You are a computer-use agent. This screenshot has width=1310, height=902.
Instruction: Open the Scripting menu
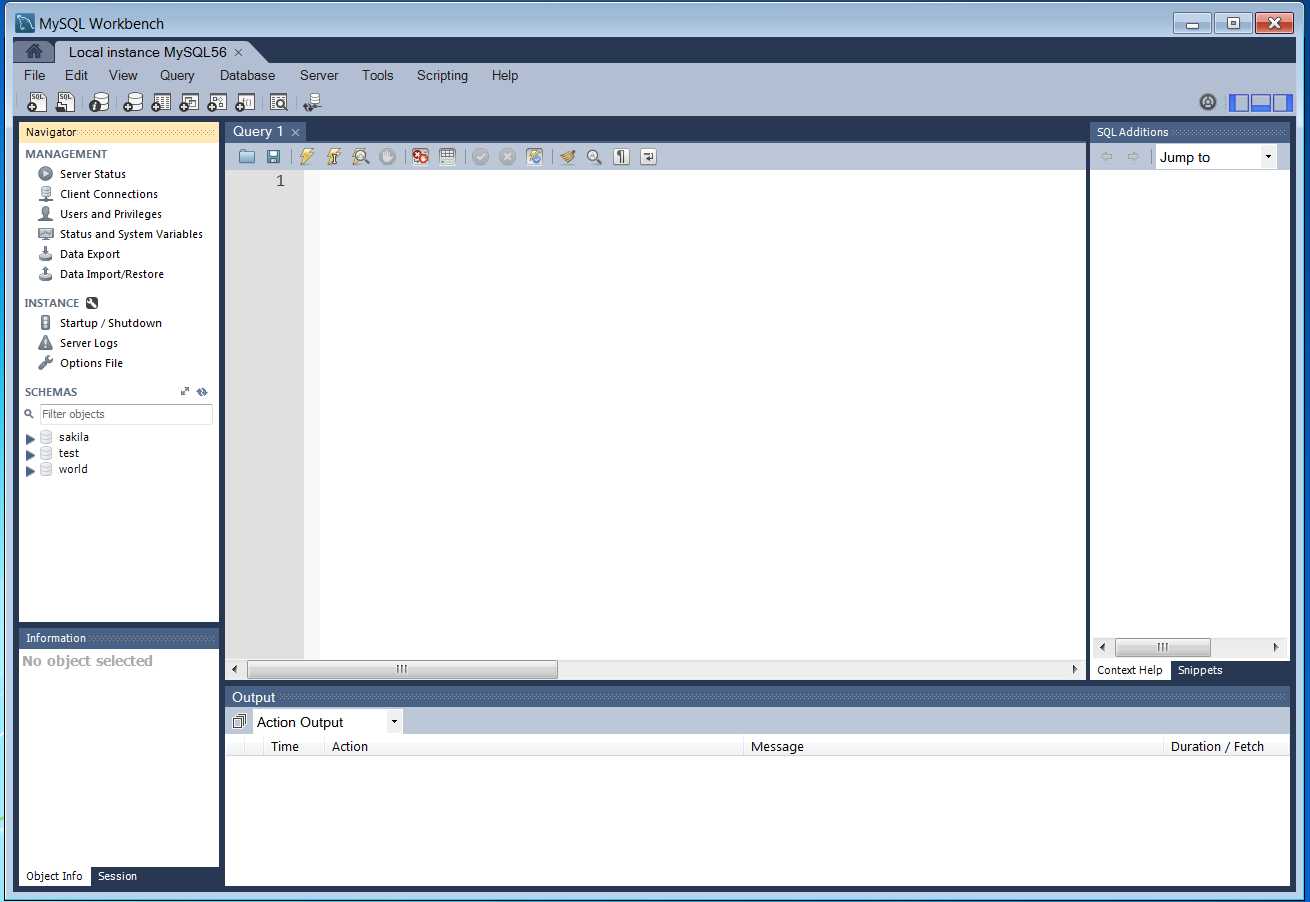pos(442,75)
